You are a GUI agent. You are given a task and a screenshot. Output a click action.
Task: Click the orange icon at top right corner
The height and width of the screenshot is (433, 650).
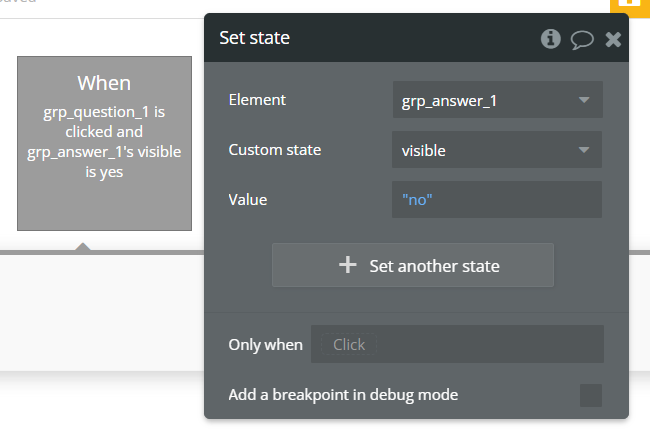point(630,5)
